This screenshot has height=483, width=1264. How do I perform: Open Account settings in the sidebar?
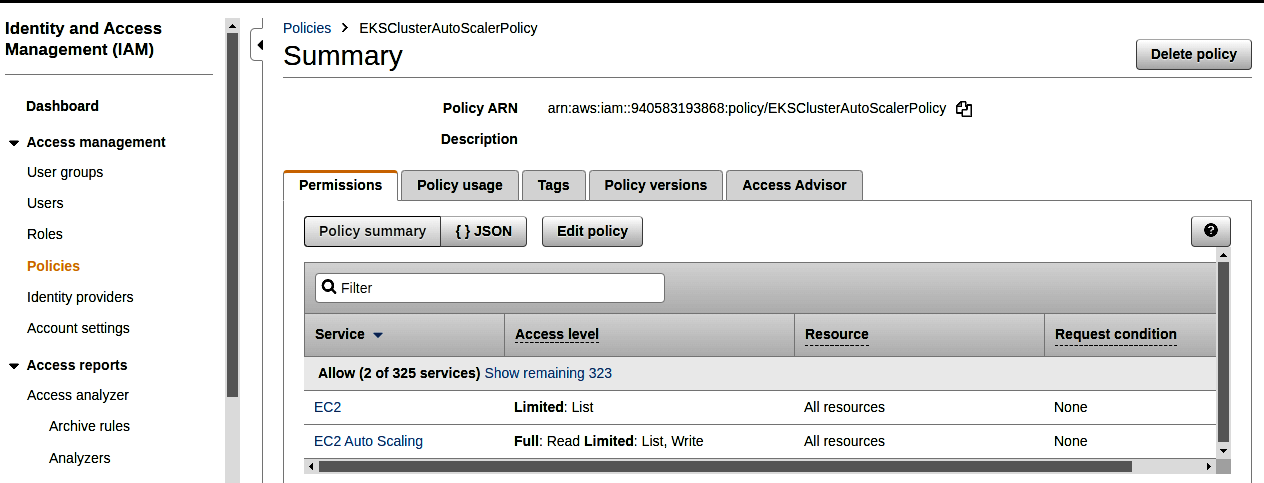coord(78,328)
